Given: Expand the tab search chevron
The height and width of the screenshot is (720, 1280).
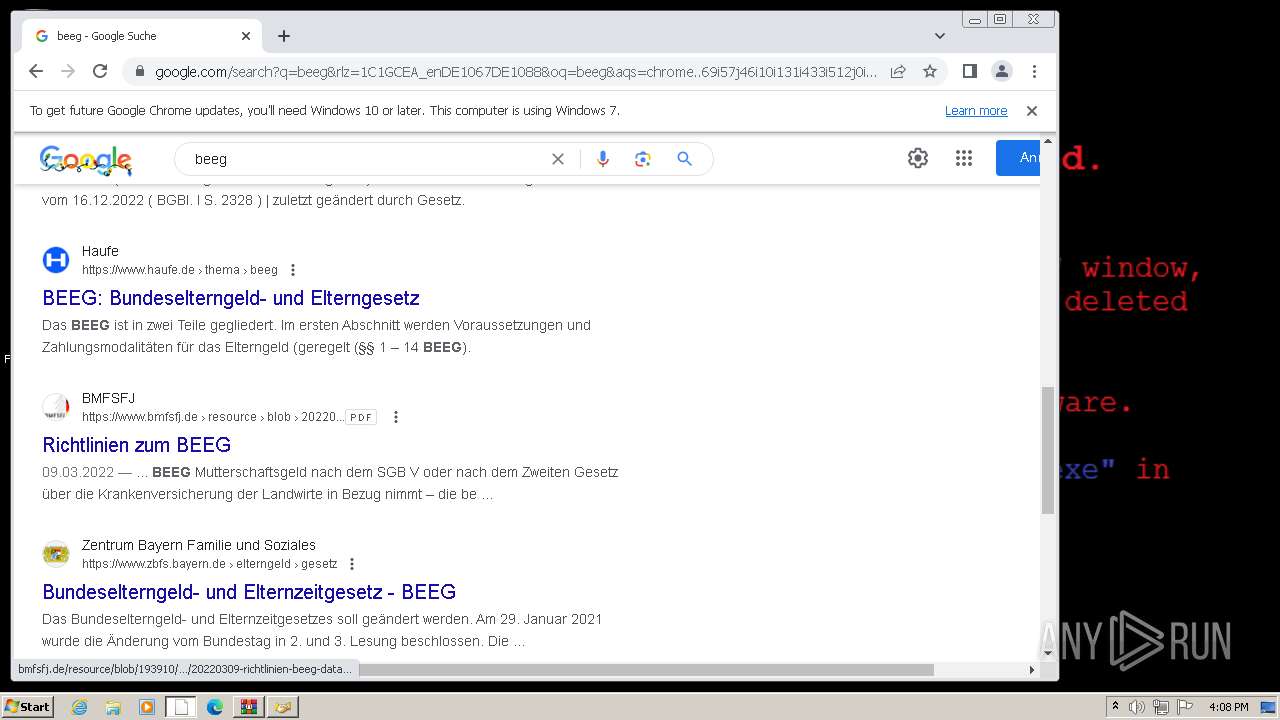Looking at the screenshot, I should pos(939,36).
